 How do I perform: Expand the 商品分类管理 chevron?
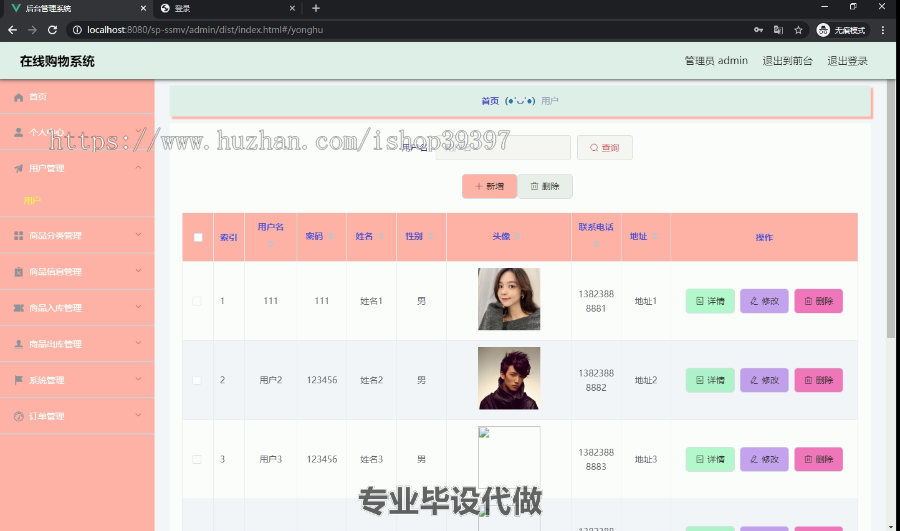pyautogui.click(x=138, y=234)
